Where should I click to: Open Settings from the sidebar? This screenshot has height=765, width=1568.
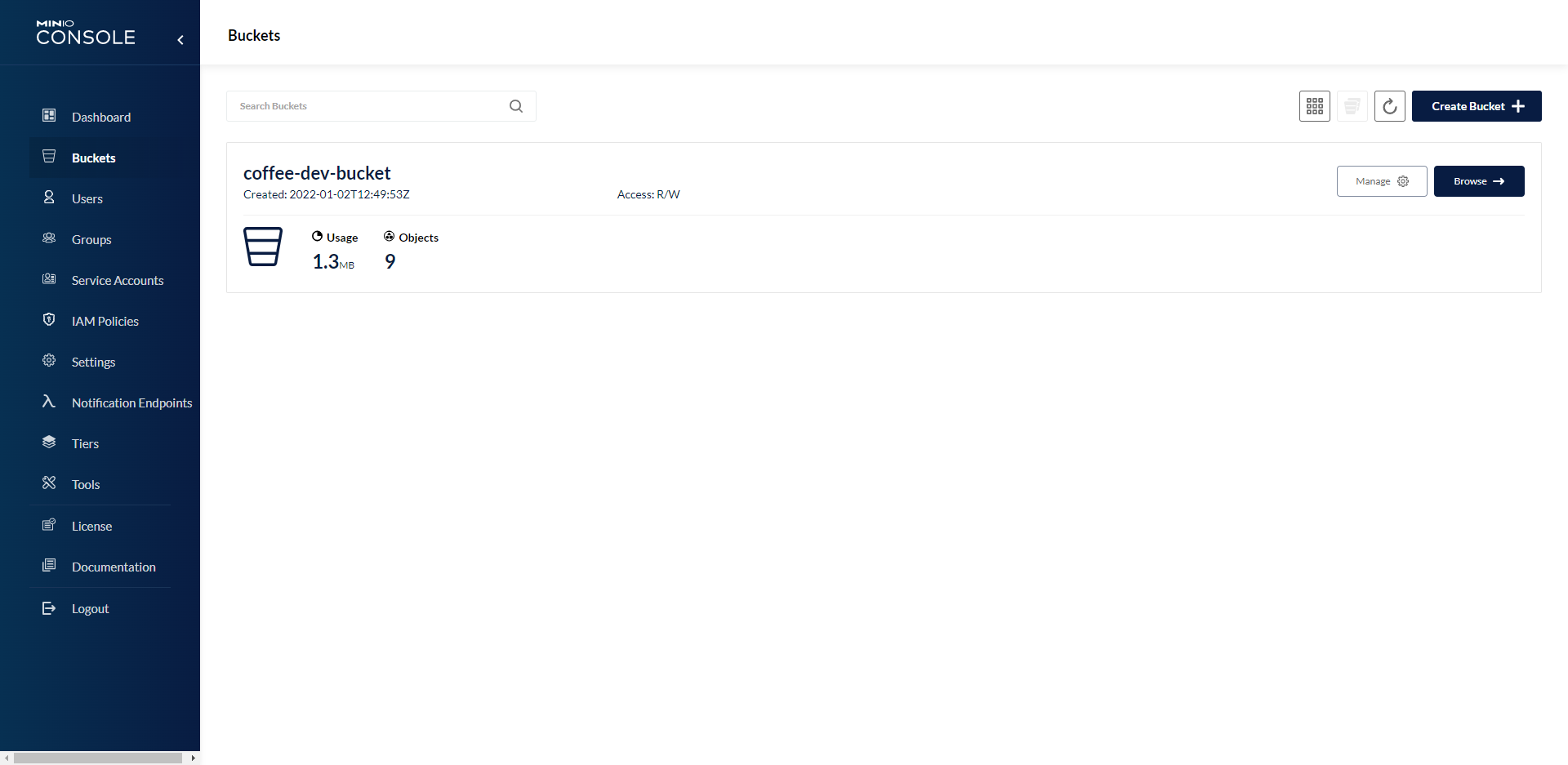[93, 362]
